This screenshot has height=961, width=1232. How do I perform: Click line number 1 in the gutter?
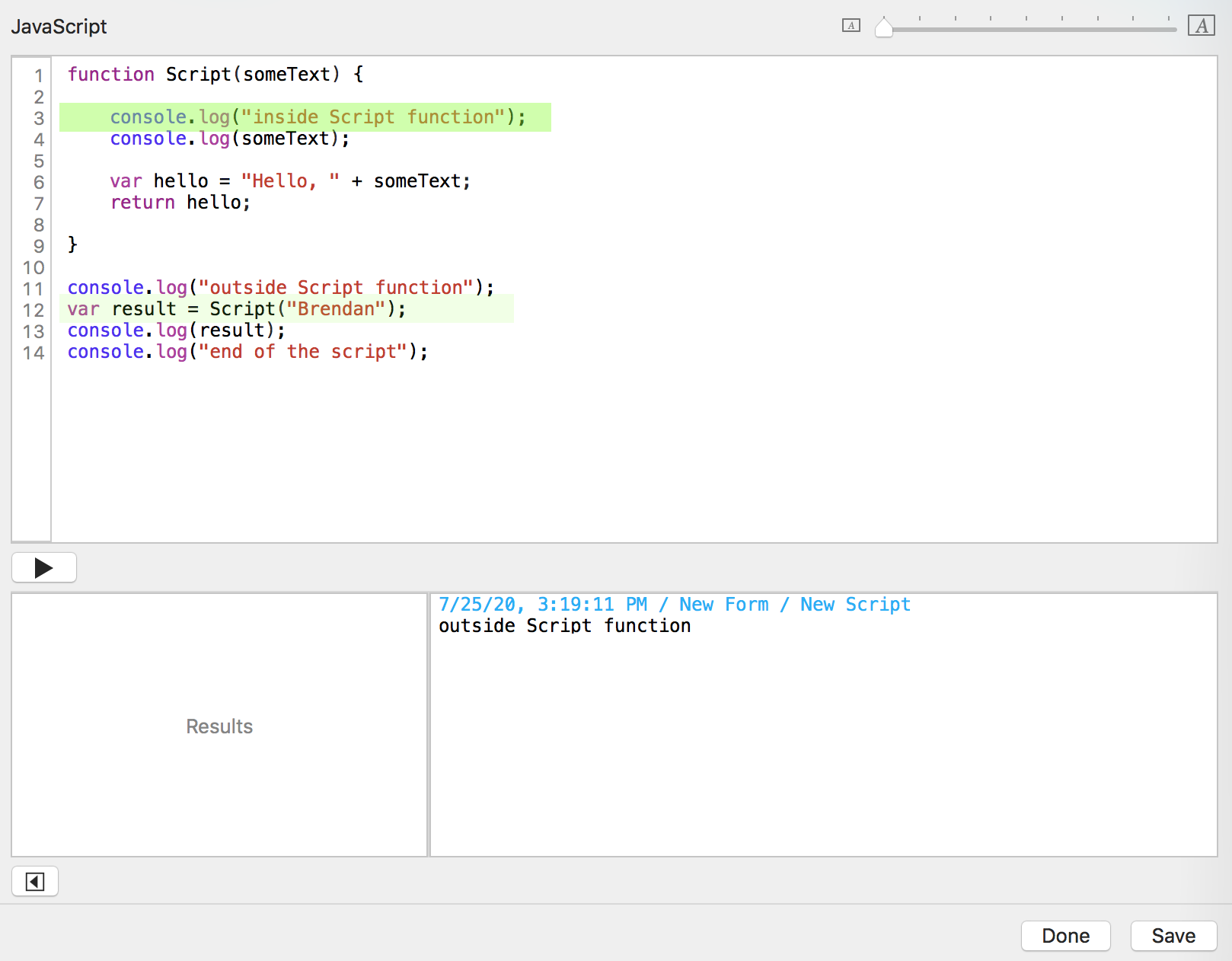pyautogui.click(x=38, y=75)
